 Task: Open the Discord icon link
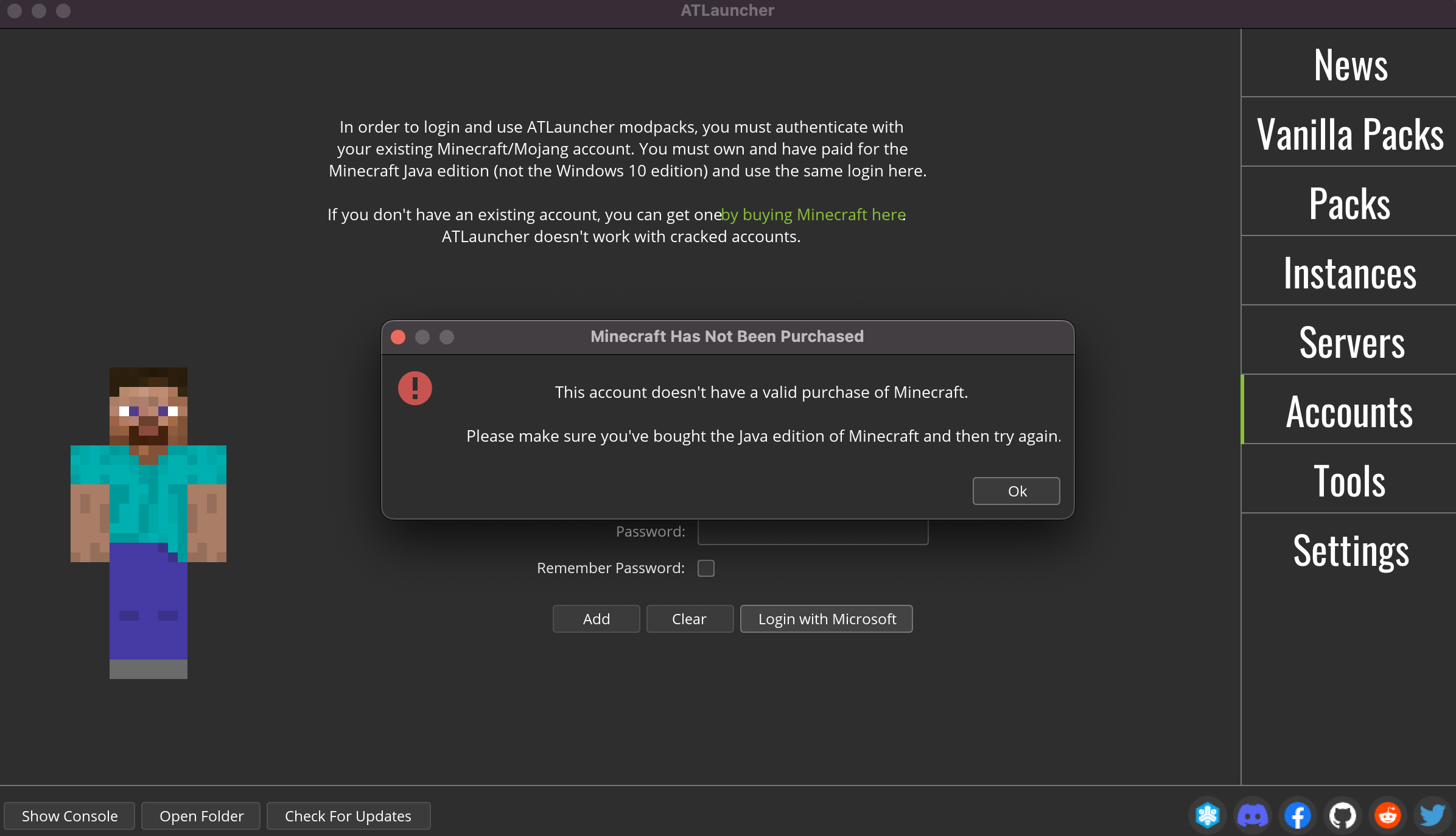click(x=1252, y=815)
